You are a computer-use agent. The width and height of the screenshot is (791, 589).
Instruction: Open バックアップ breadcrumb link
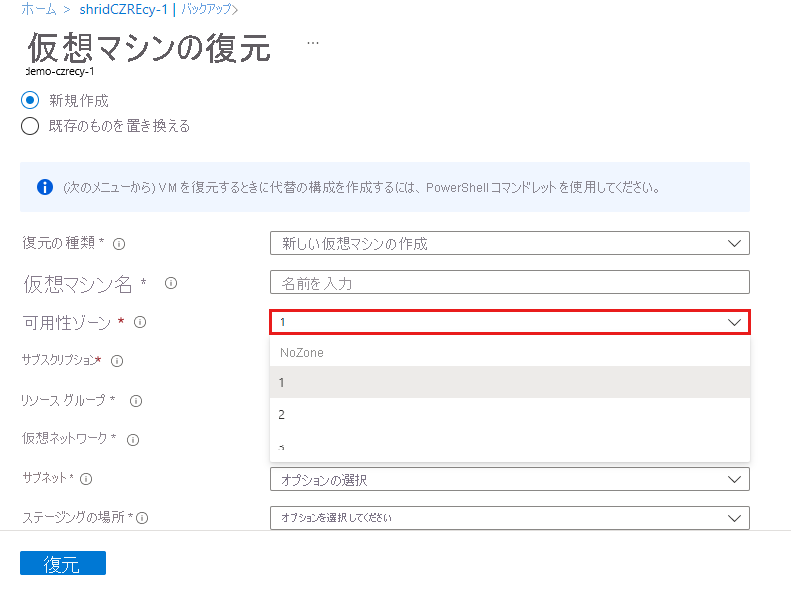(207, 9)
